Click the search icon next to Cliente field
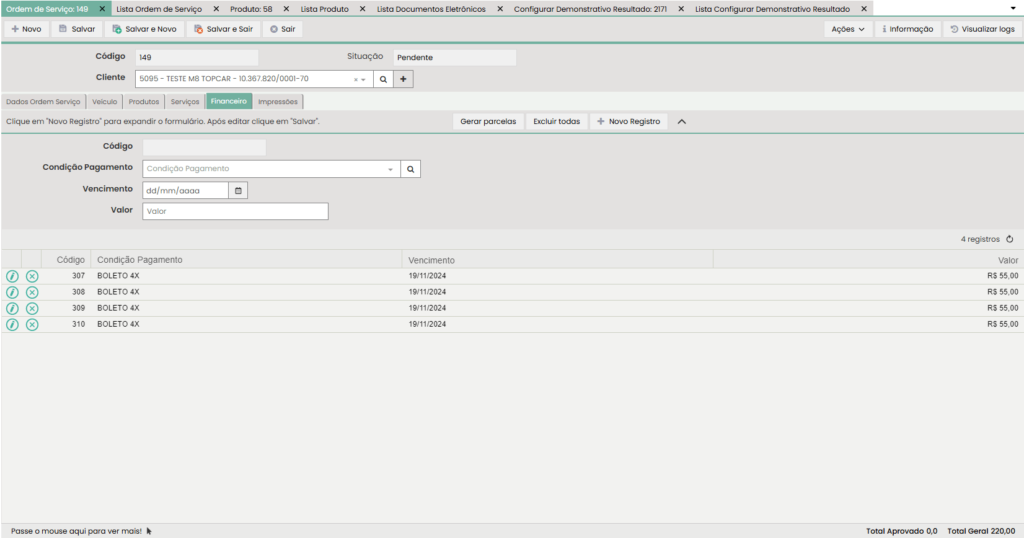Screen dimensions: 1024x538 [383, 78]
